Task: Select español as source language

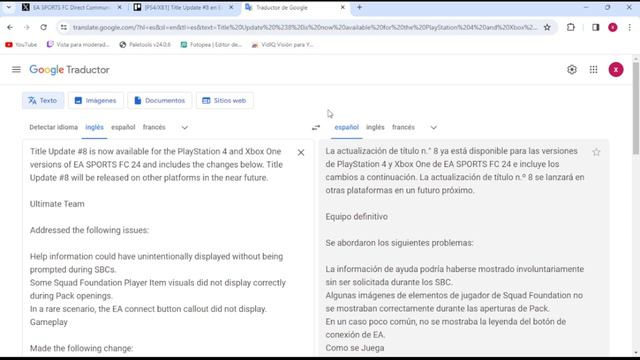Action: (x=123, y=127)
